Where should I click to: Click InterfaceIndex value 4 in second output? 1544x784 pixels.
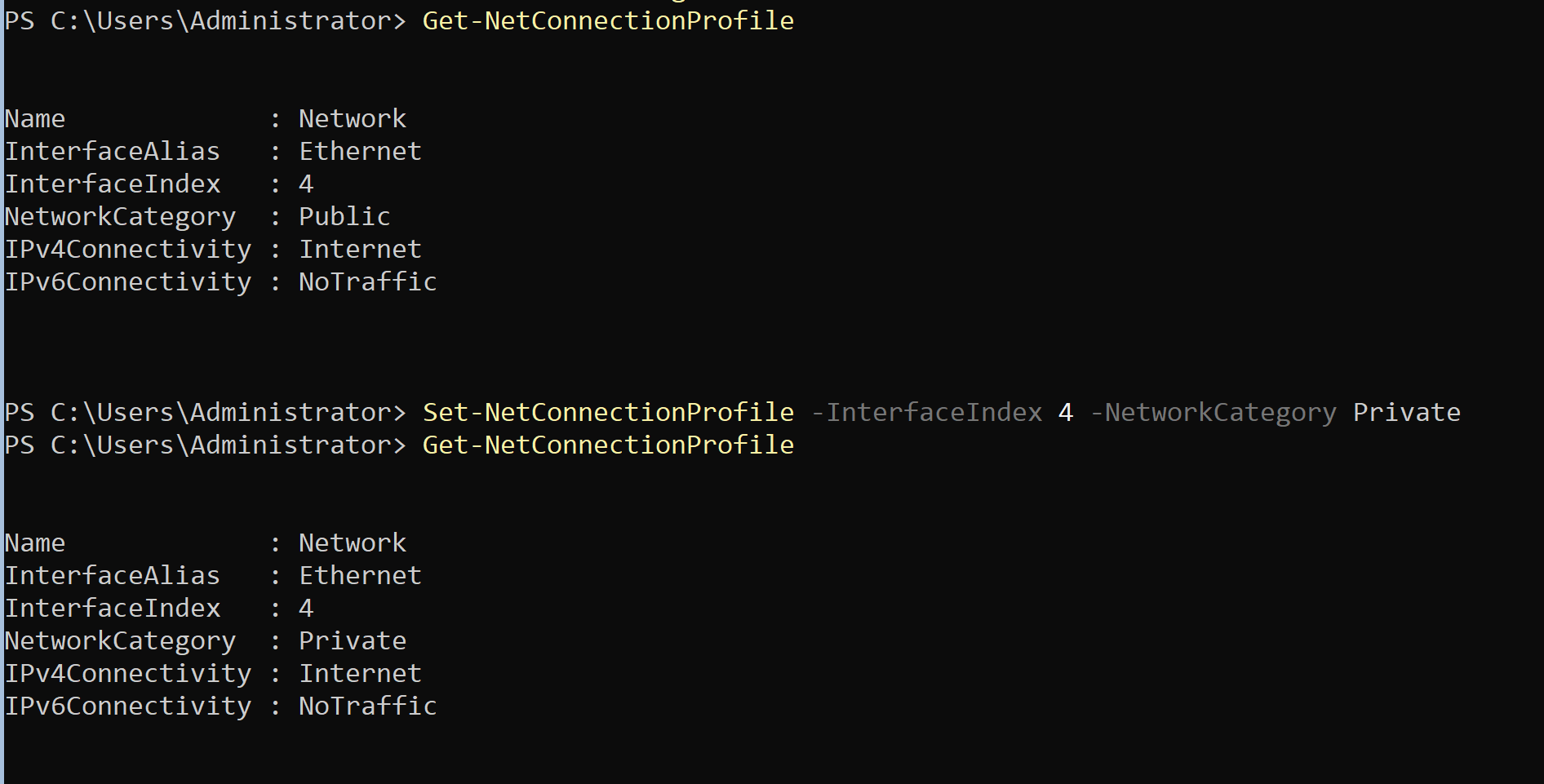point(306,608)
